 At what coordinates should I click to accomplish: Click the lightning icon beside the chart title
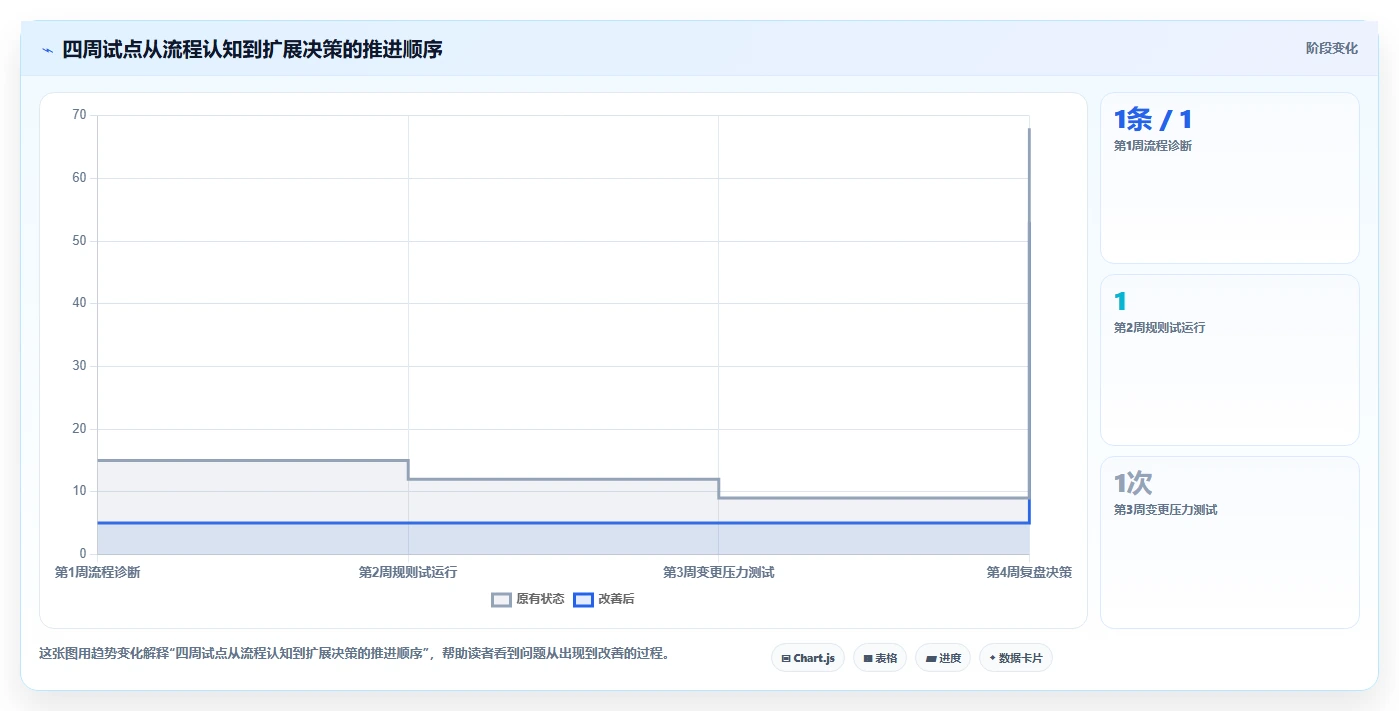47,50
